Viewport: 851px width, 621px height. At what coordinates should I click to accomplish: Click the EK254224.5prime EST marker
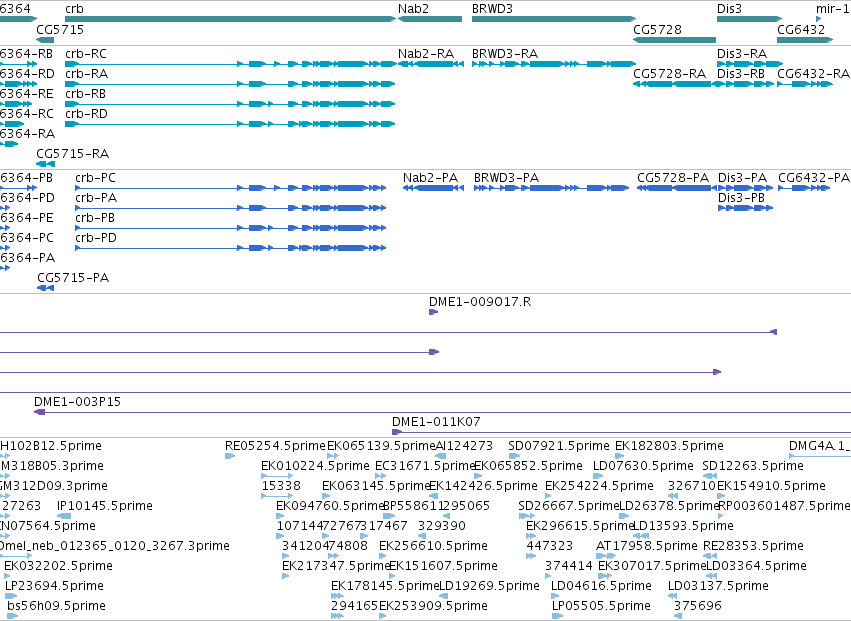click(x=548, y=496)
